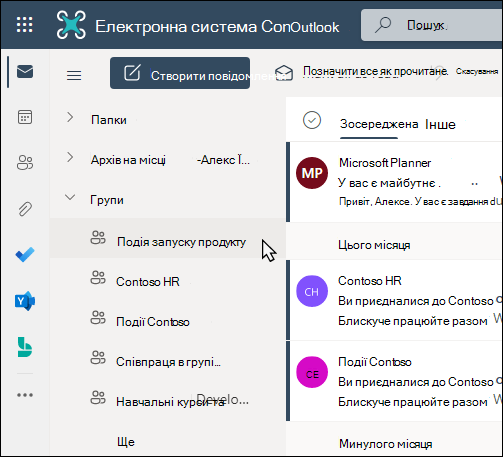Image resolution: width=503 pixels, height=457 pixels.
Task: Open the Bookings app in the sidebar
Action: point(25,347)
